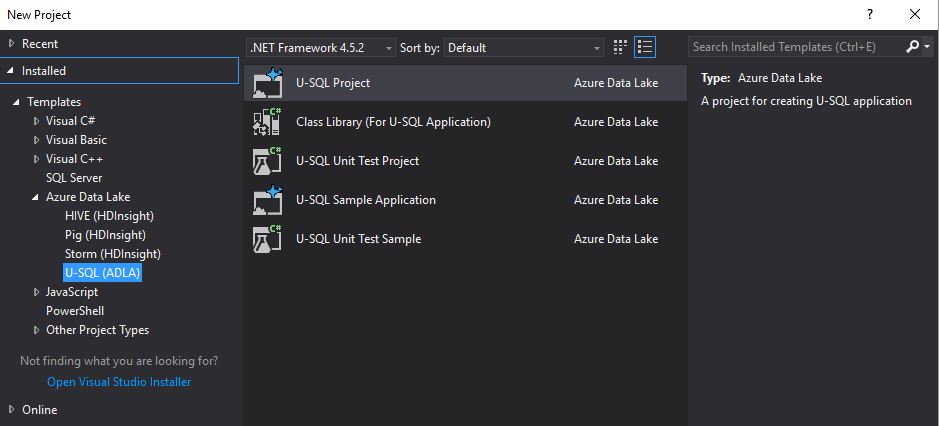This screenshot has width=939, height=426.
Task: Expand the Other Project Types node
Action: pos(37,330)
